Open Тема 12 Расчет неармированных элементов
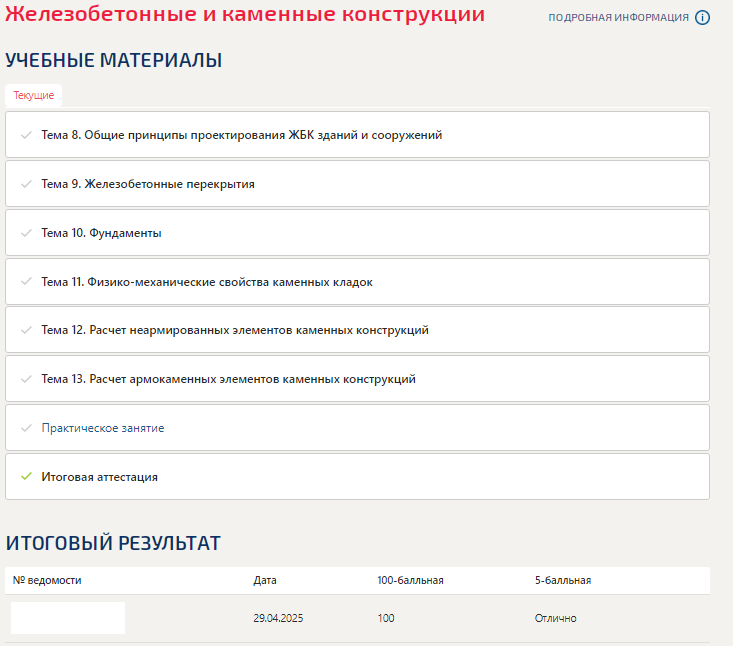Image resolution: width=733 pixels, height=646 pixels. [x=357, y=330]
